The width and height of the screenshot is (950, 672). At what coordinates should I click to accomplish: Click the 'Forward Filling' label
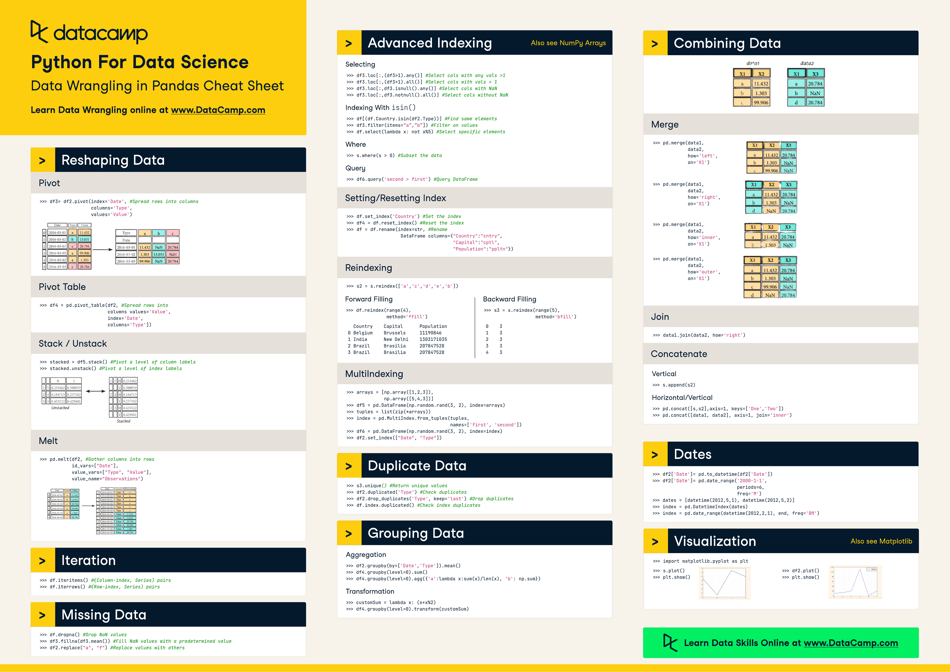368,299
